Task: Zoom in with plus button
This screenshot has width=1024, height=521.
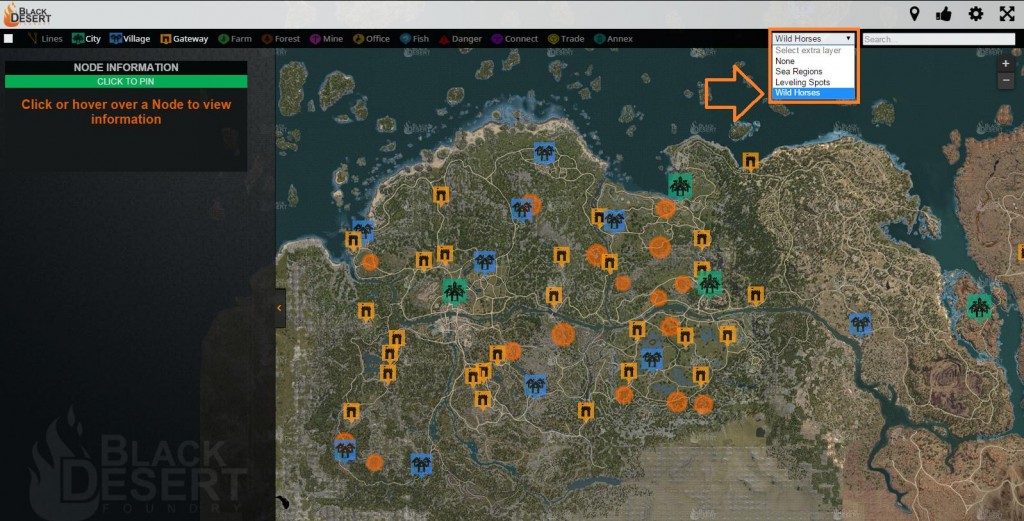Action: [1006, 64]
